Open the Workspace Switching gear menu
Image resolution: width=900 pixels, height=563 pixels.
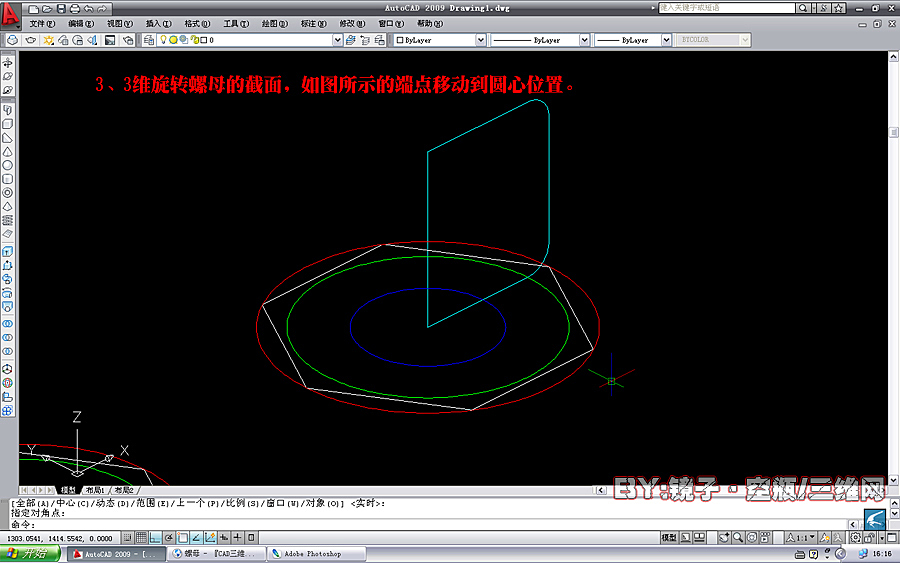tap(855, 538)
